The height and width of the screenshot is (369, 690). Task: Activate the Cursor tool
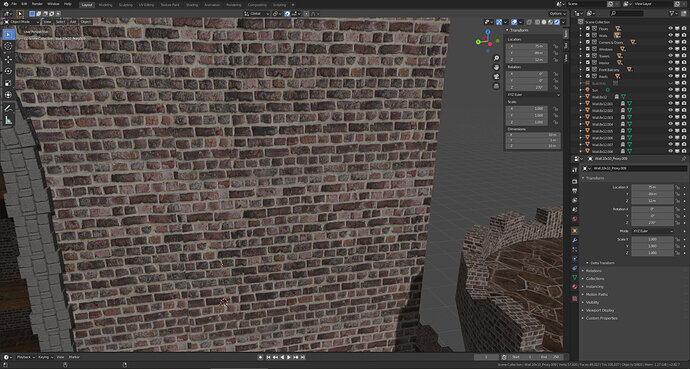tap(8, 46)
